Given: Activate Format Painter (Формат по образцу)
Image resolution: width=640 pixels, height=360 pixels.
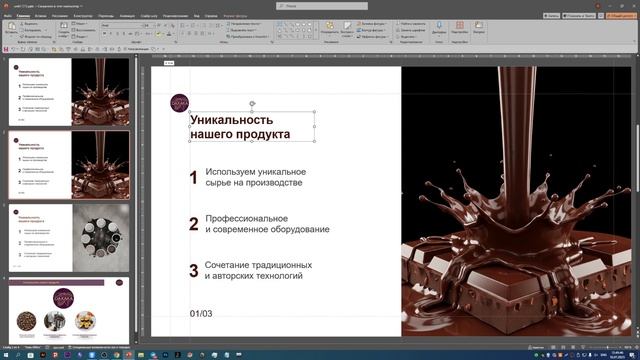Looking at the screenshot, I should (x=36, y=37).
